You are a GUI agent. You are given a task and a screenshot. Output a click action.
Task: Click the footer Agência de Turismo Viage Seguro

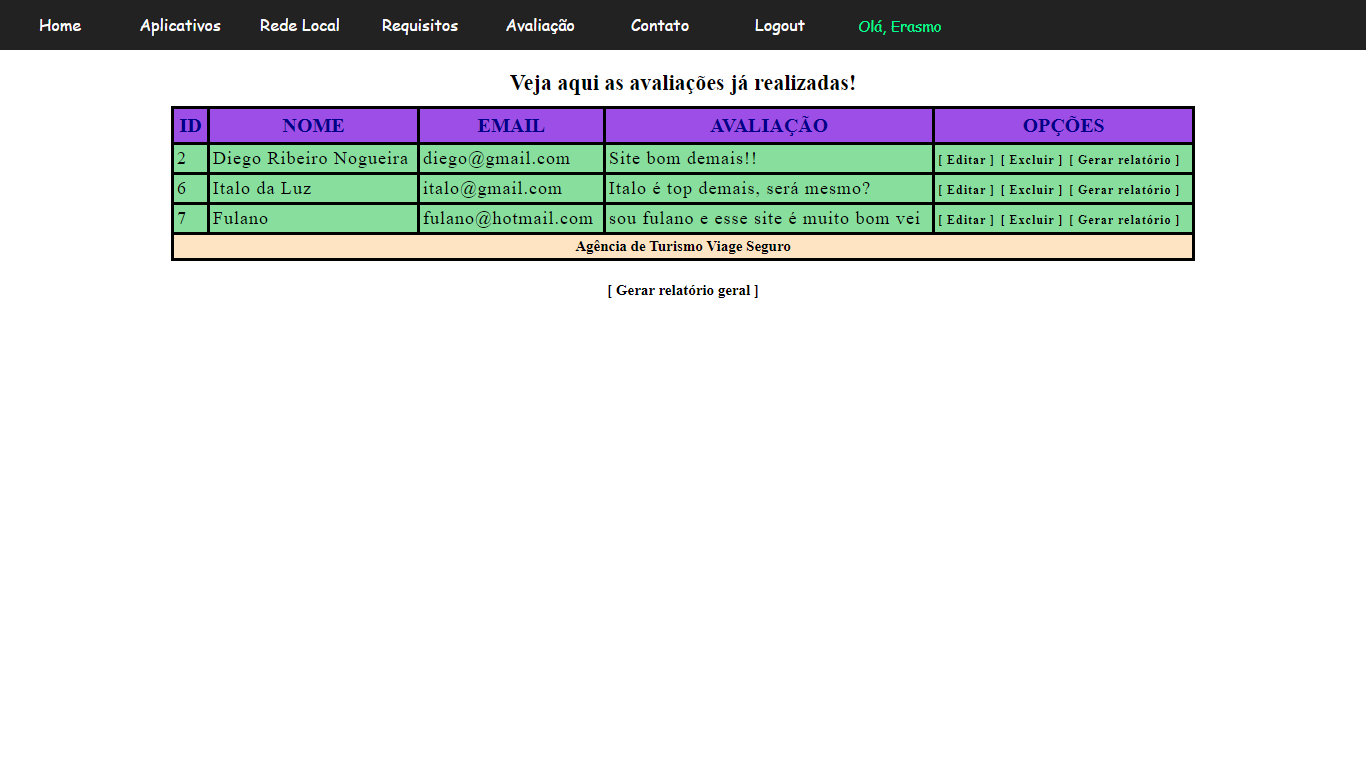683,246
